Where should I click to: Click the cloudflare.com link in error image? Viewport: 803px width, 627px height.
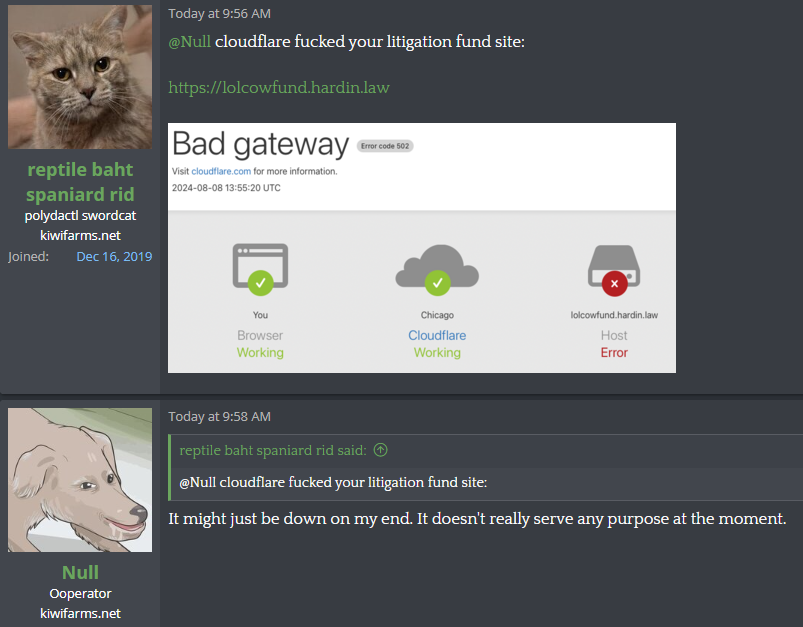(x=221, y=171)
